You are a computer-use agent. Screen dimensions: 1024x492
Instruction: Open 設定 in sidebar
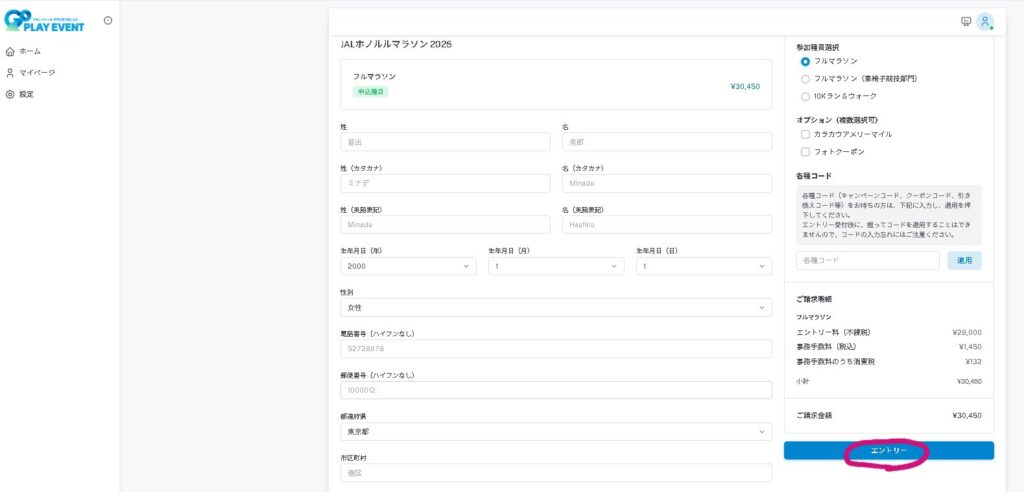point(26,94)
